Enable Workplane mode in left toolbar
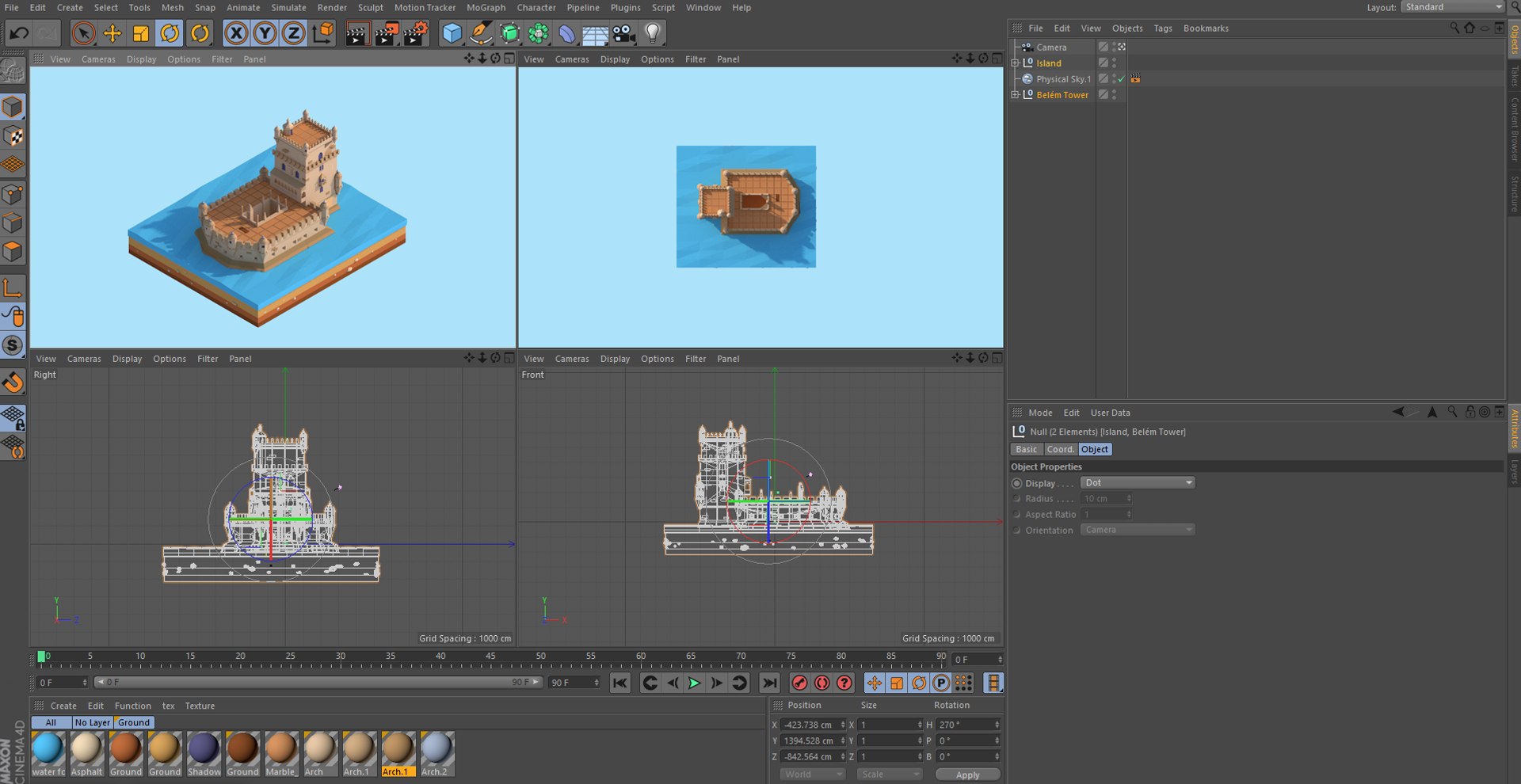The image size is (1521, 784). click(13, 165)
